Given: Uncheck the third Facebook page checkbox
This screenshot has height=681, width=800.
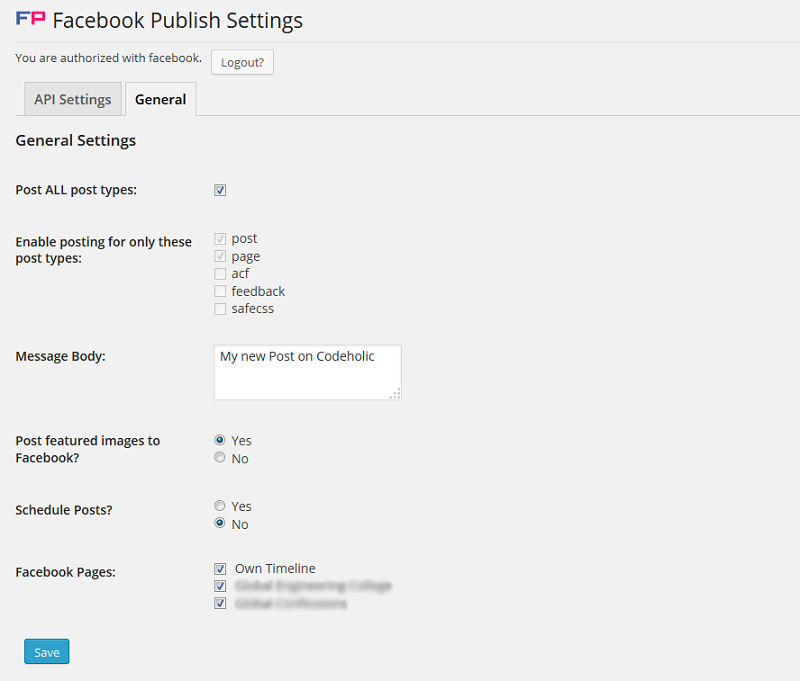Looking at the screenshot, I should (220, 603).
